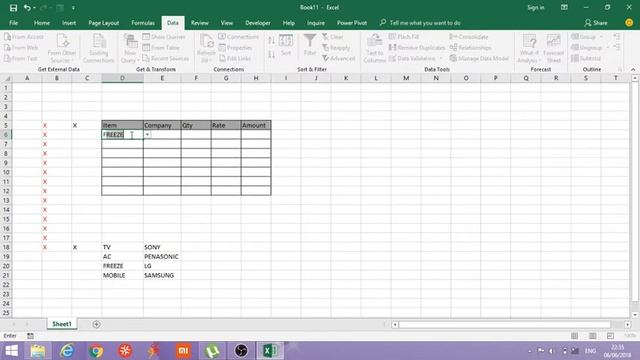This screenshot has width=640, height=360.
Task: Open the Developer tab
Action: coord(258,23)
